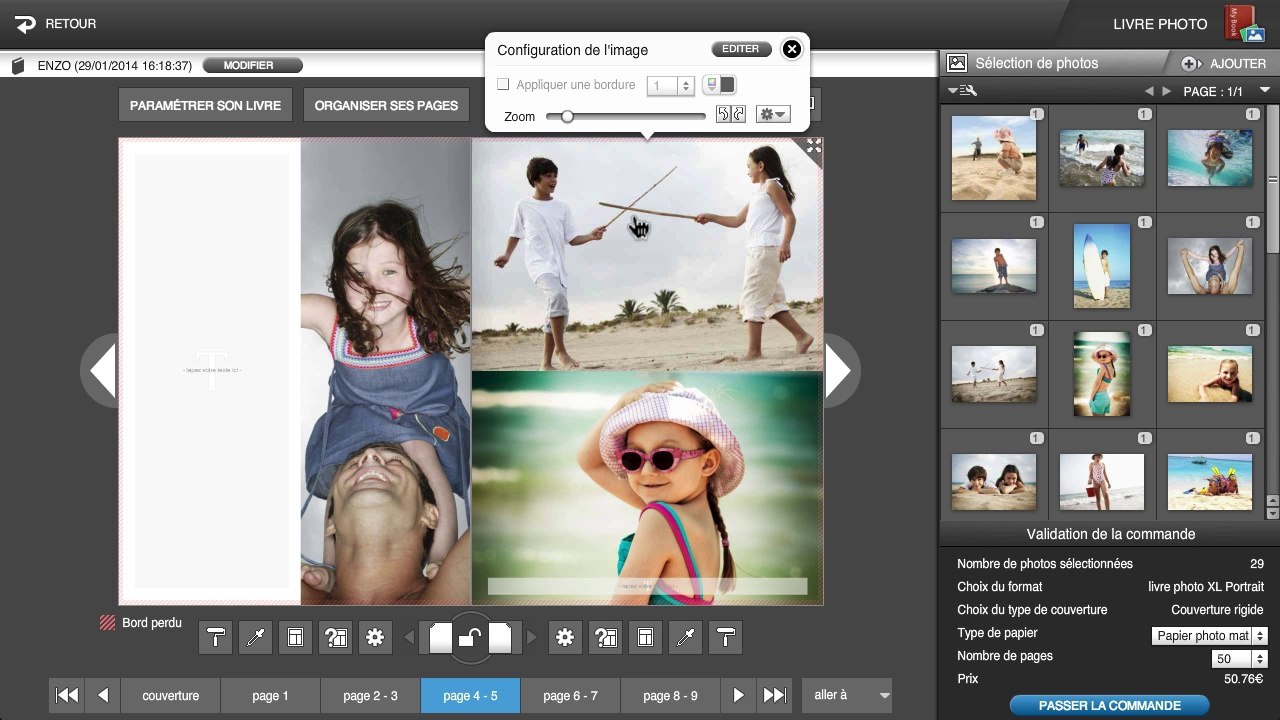The width and height of the screenshot is (1280, 720).
Task: Click the unlock padlock between pages
Action: [x=469, y=638]
